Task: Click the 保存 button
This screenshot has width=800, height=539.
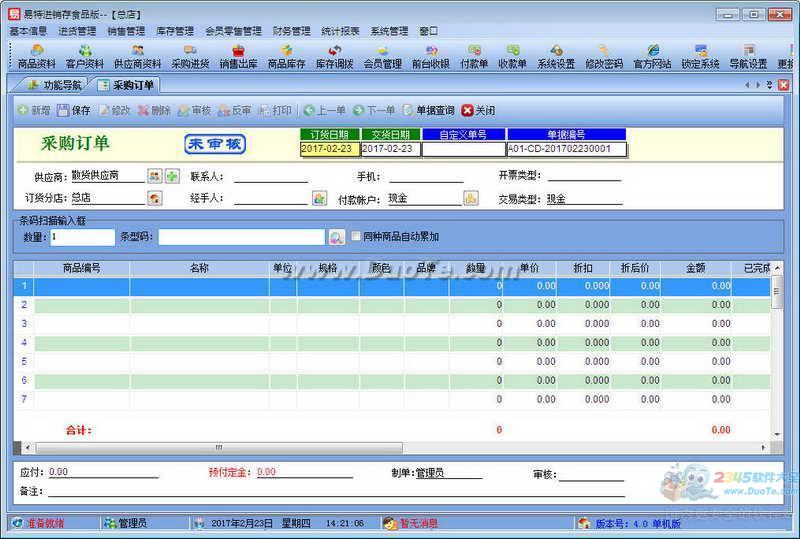Action: tap(74, 110)
